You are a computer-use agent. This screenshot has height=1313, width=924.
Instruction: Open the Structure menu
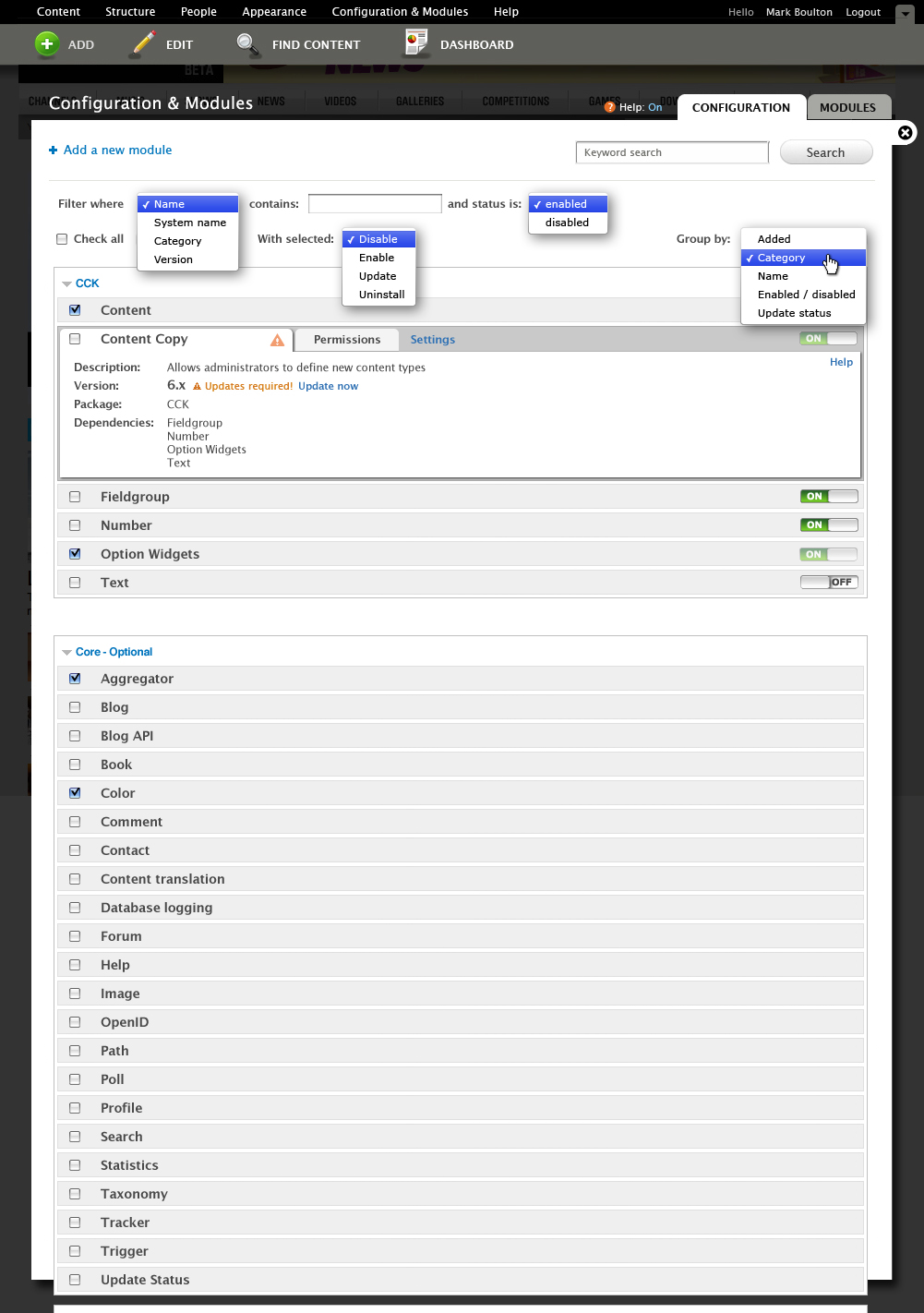tap(130, 12)
